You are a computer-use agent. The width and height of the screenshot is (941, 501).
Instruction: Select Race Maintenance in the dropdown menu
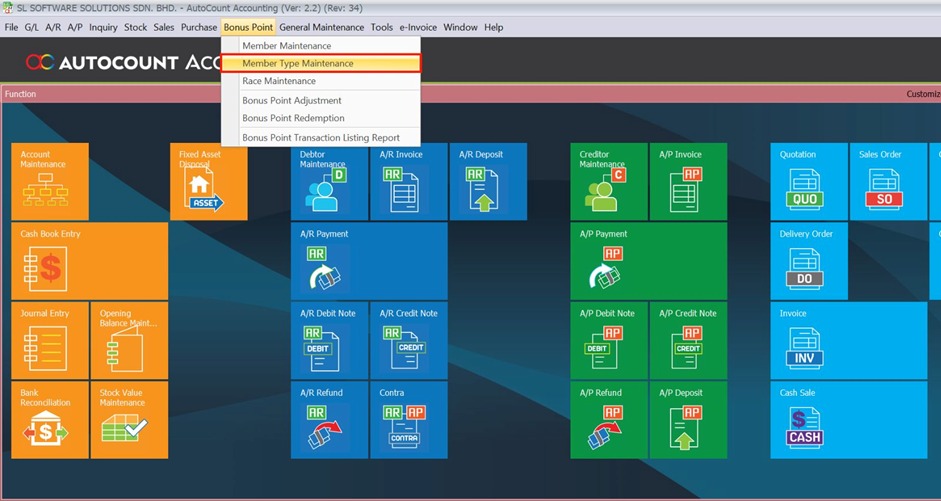click(x=278, y=81)
